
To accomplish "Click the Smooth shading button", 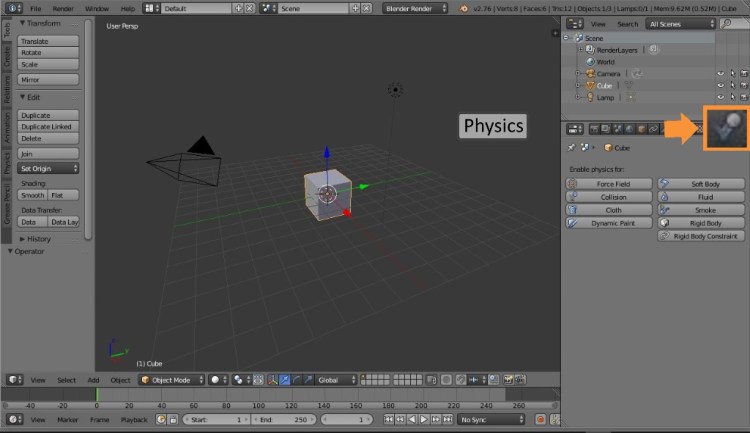I will coord(33,195).
